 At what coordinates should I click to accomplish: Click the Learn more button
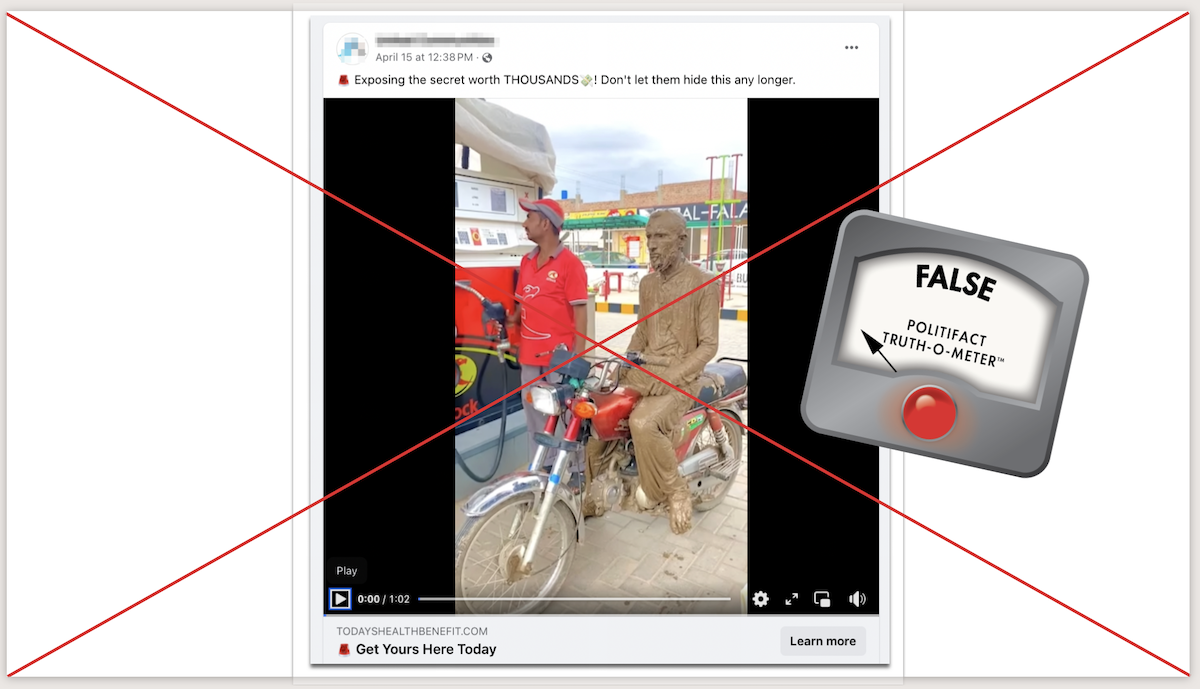tap(822, 641)
